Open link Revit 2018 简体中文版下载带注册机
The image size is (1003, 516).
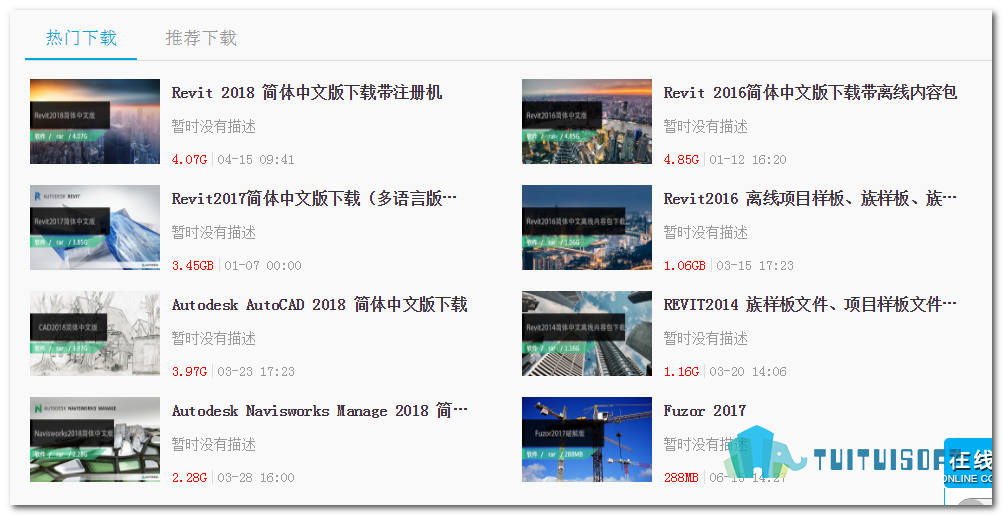[307, 93]
